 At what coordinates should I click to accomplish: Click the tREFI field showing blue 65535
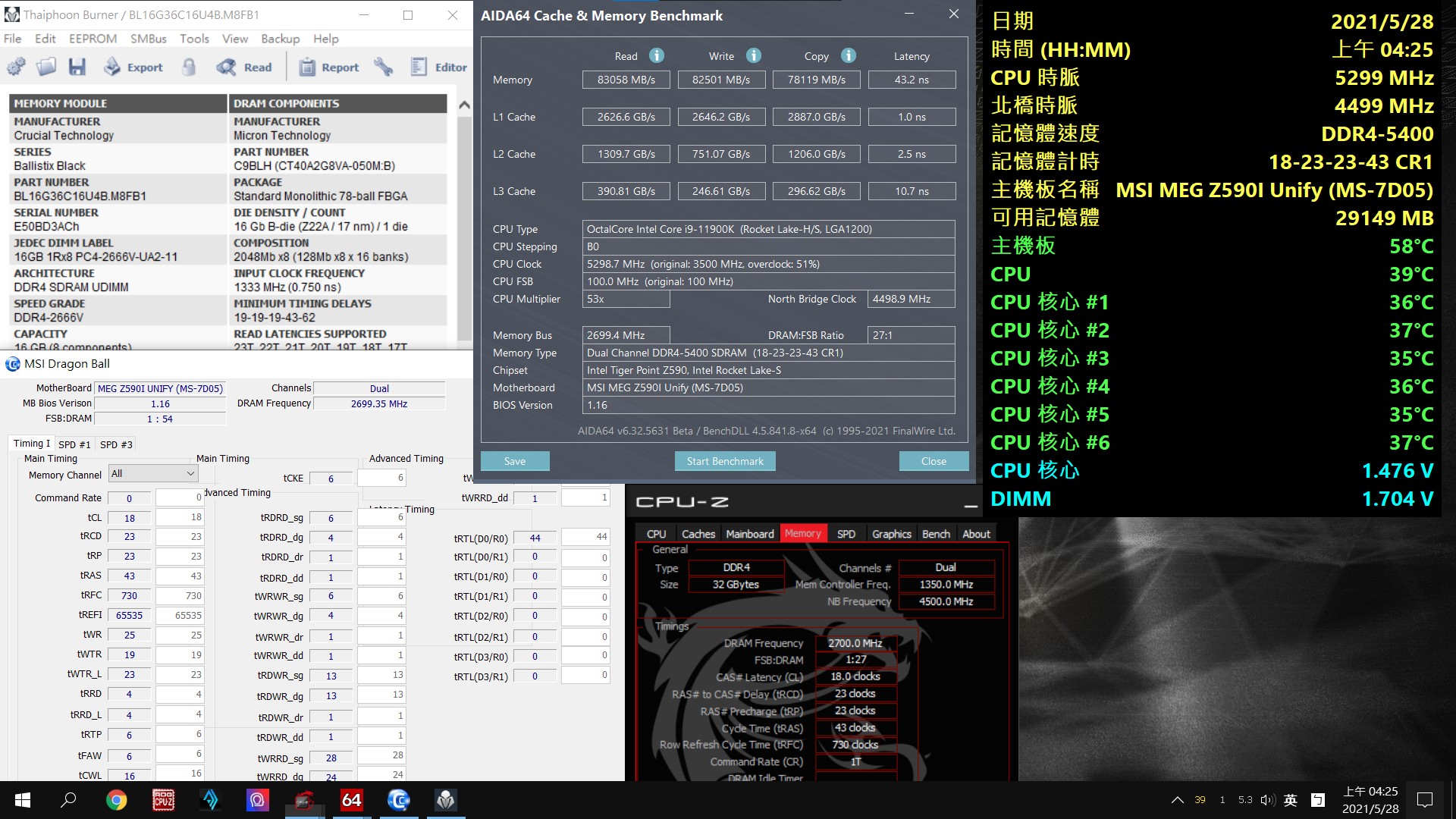point(129,616)
